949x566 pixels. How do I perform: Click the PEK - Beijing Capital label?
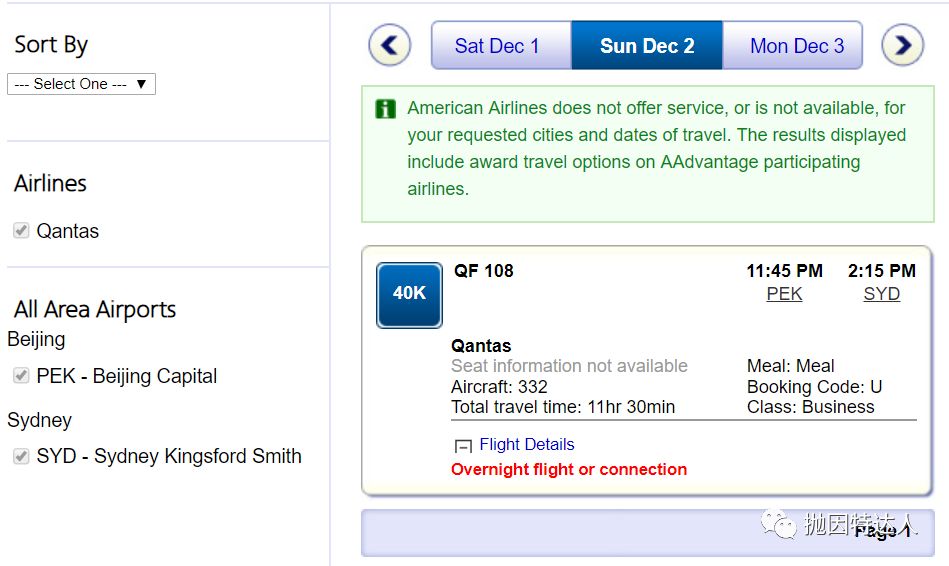(x=127, y=376)
